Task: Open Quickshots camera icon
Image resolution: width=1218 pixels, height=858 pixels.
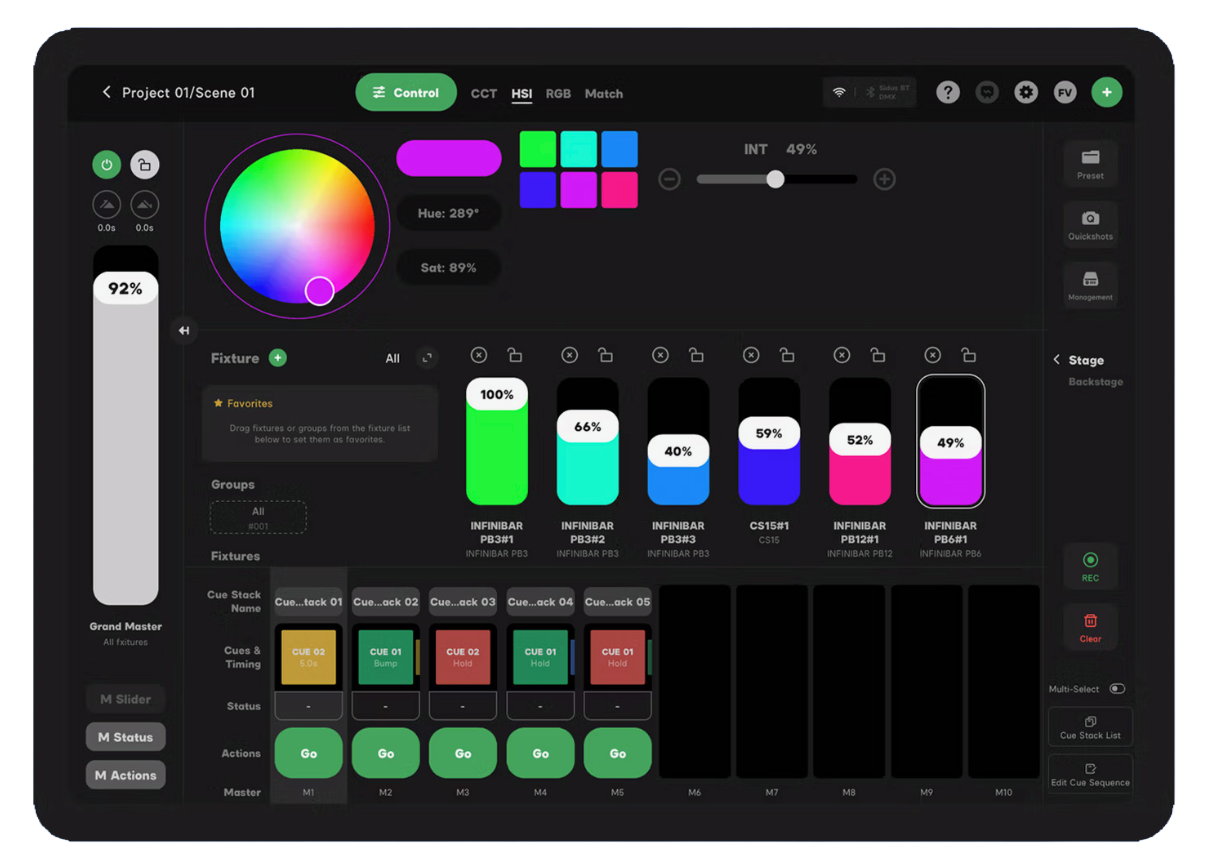Action: 1090,224
